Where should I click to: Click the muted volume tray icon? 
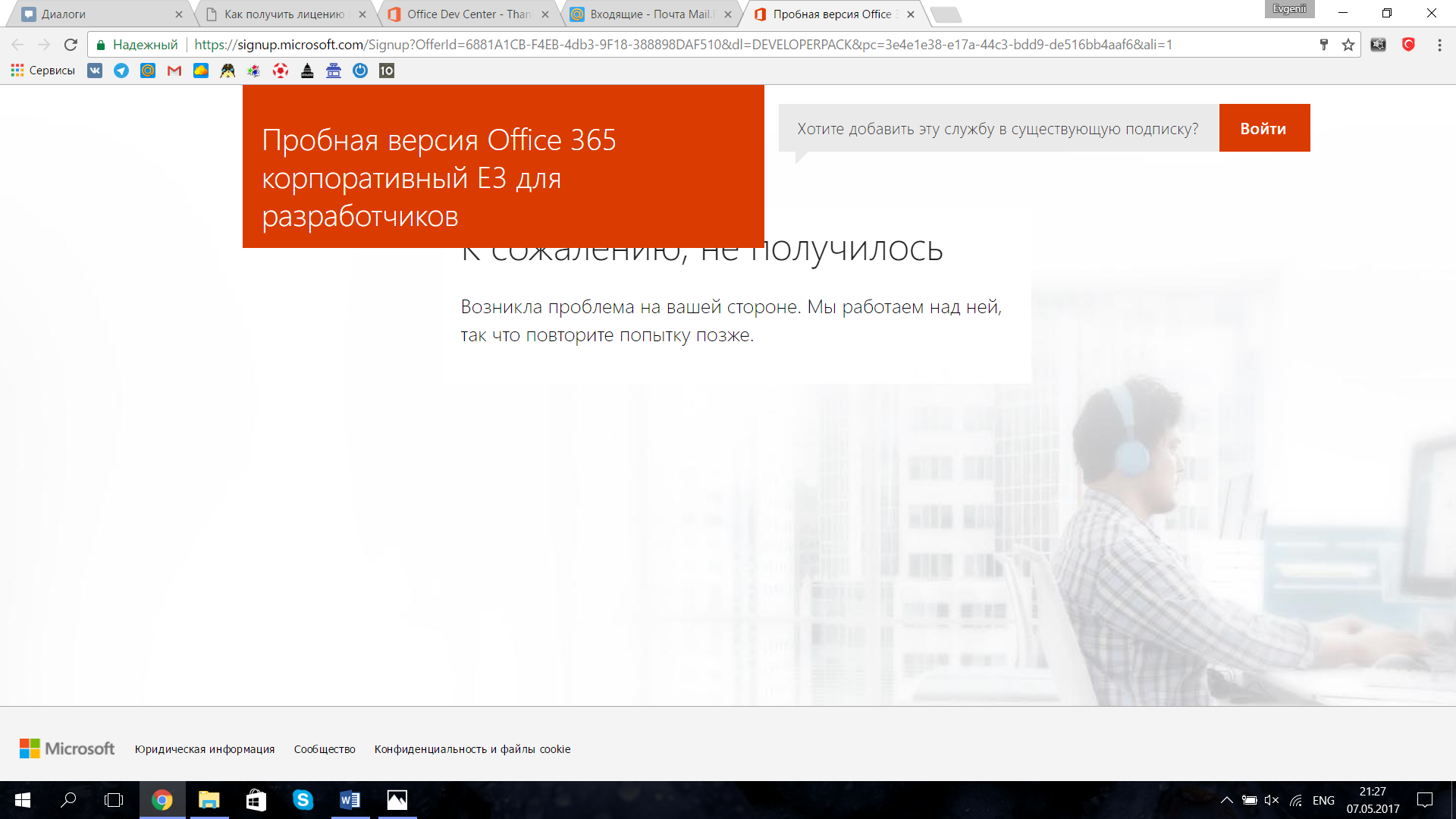point(1272,800)
